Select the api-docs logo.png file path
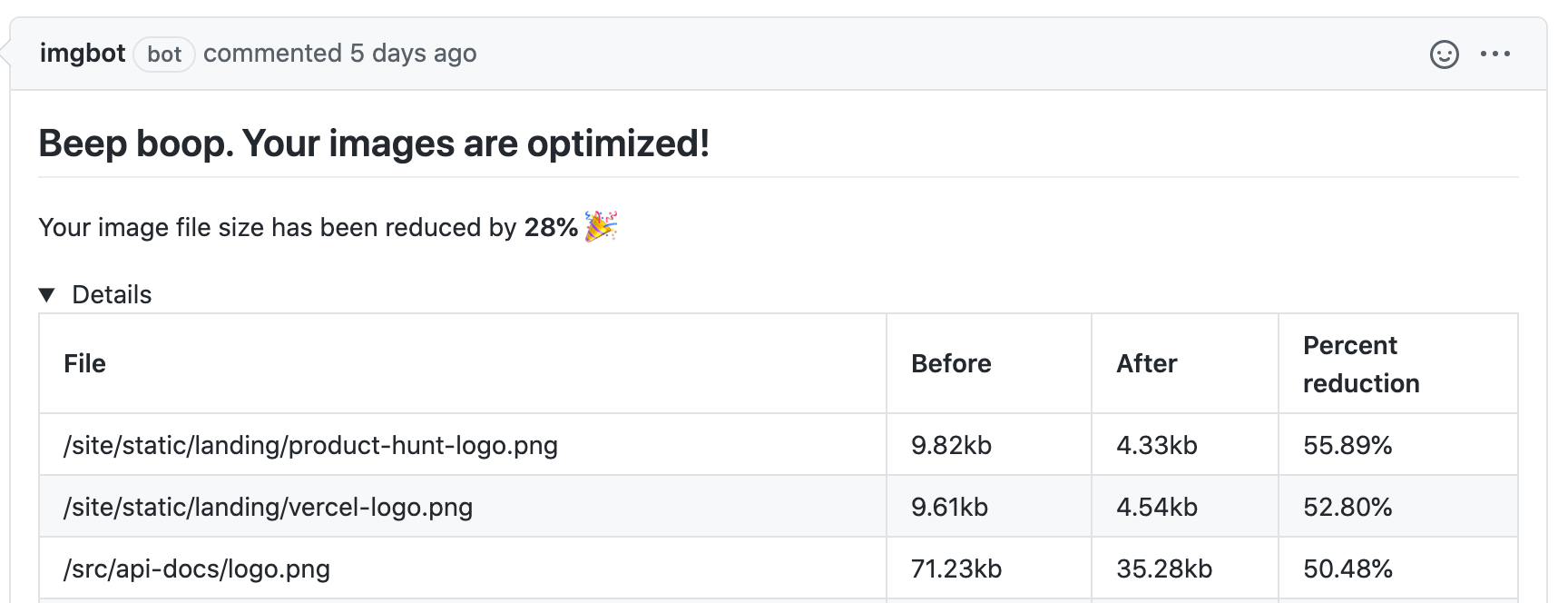This screenshot has height=603, width=1568. tap(196, 568)
